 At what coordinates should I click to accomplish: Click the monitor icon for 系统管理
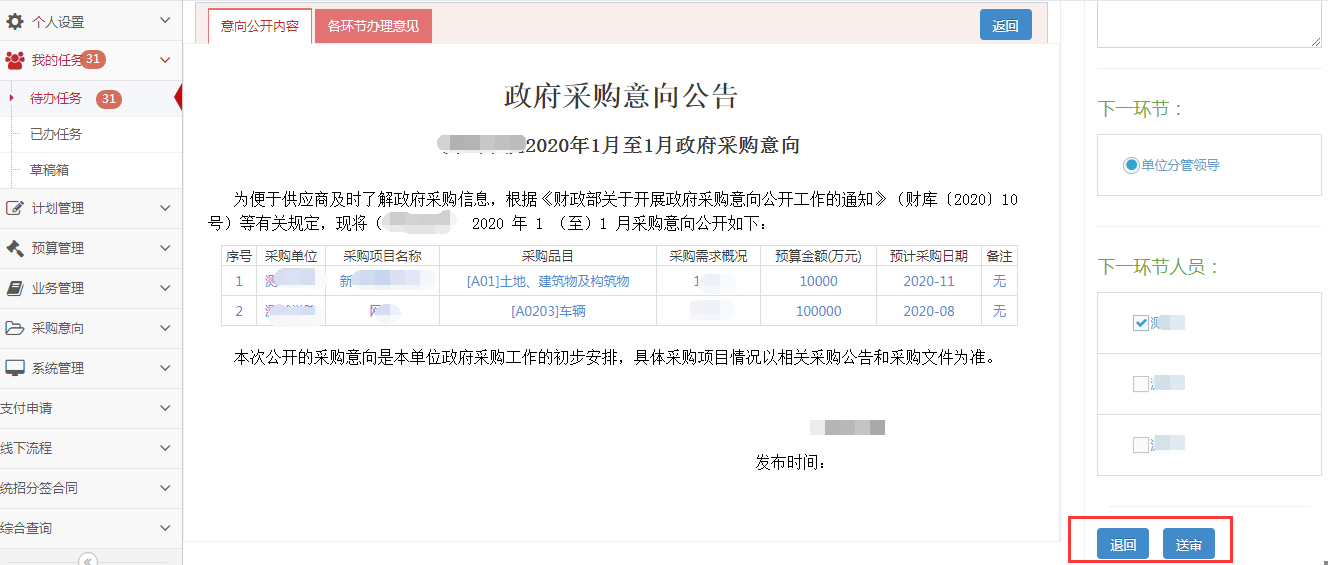pyautogui.click(x=15, y=368)
